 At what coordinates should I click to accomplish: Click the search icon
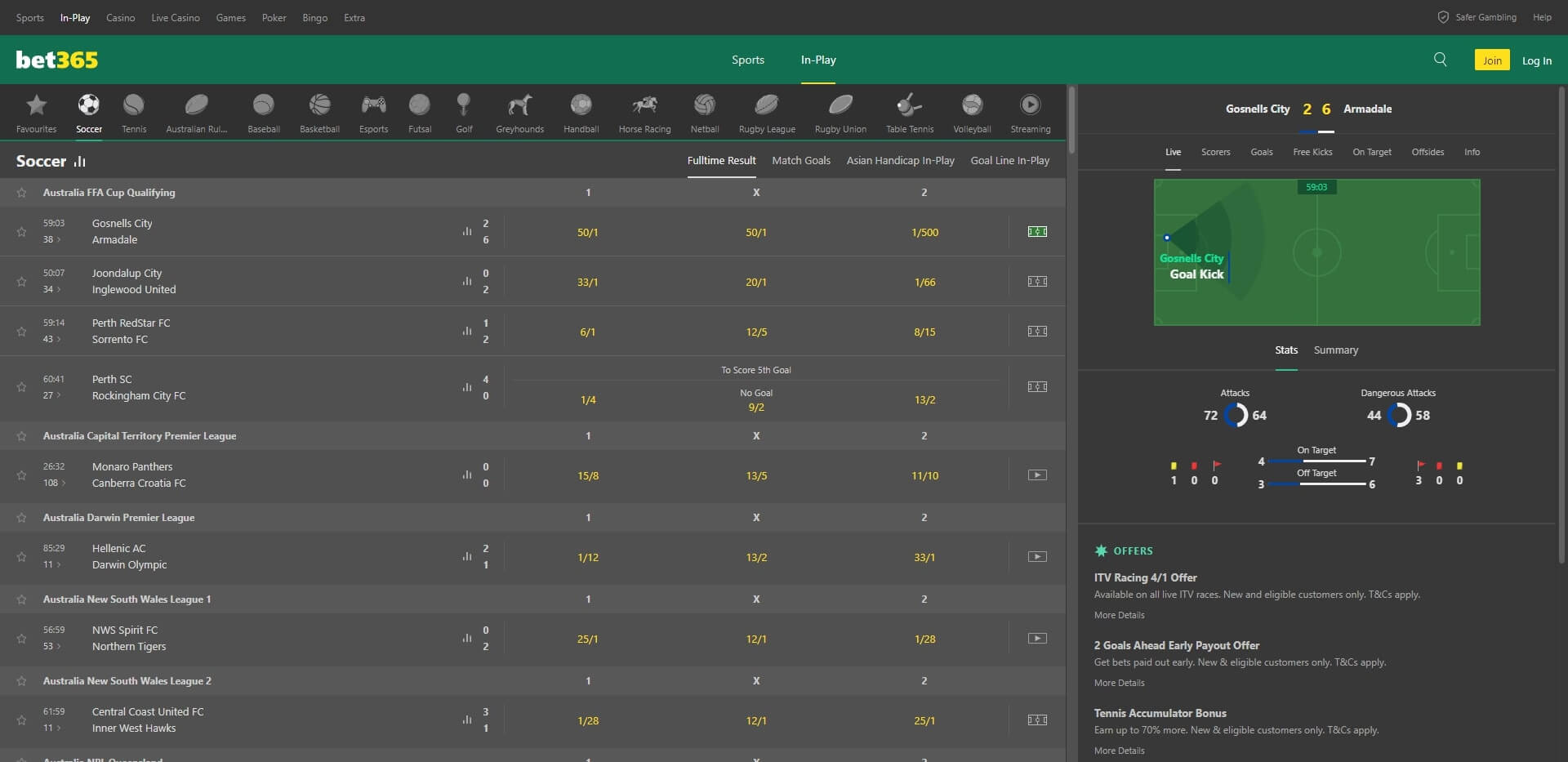(x=1440, y=60)
